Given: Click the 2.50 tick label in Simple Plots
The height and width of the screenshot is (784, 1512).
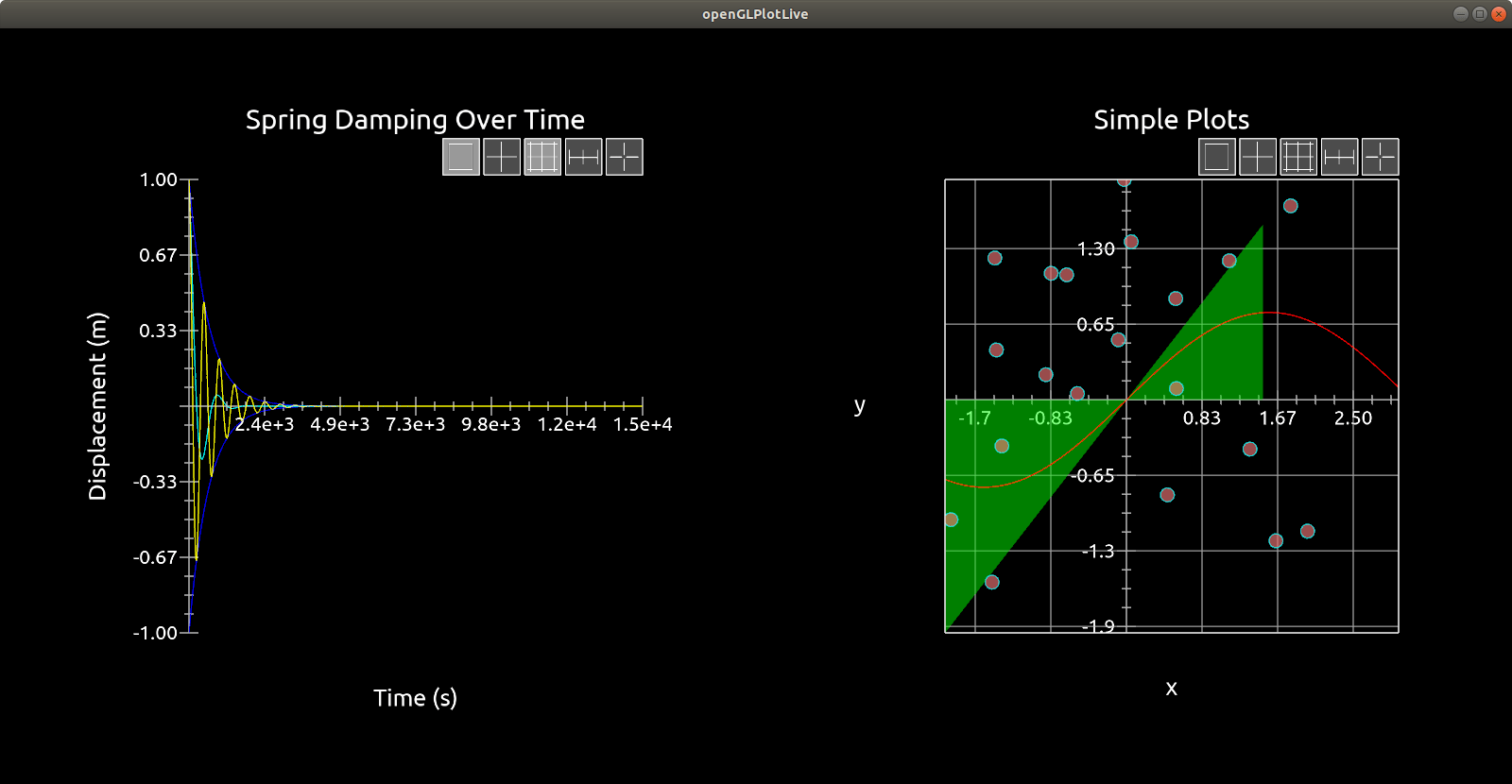Looking at the screenshot, I should (x=1353, y=418).
